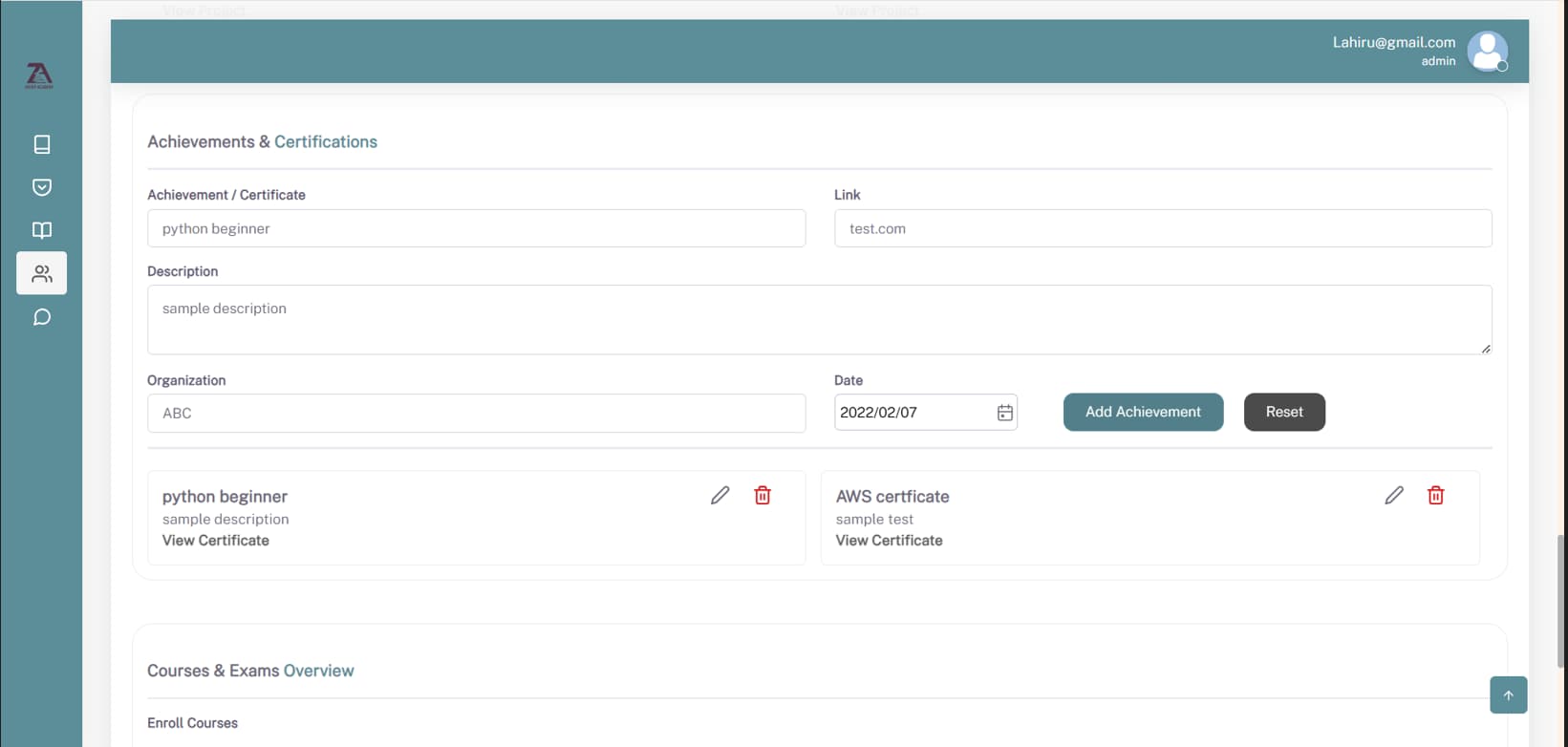Click the Lahiru@gmail.com account text
The width and height of the screenshot is (1568, 747).
pyautogui.click(x=1394, y=42)
